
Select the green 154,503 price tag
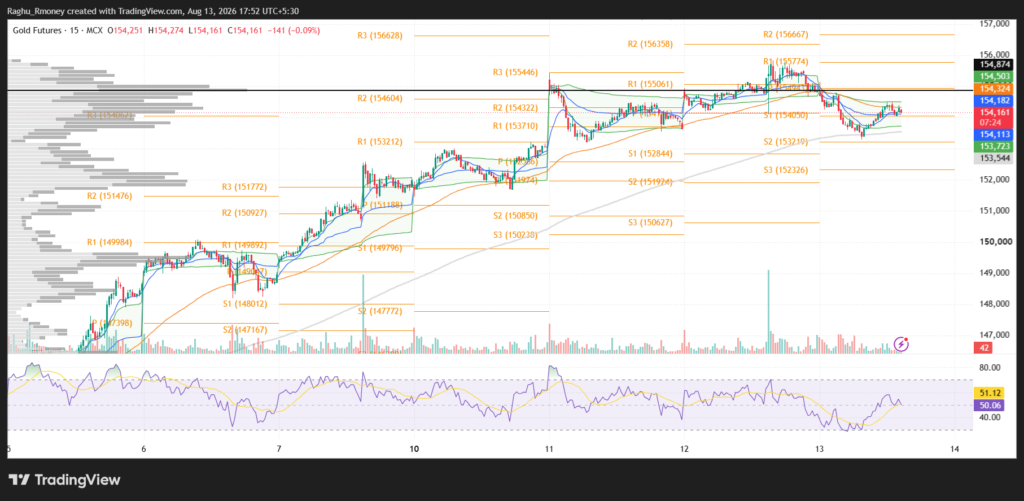992,76
